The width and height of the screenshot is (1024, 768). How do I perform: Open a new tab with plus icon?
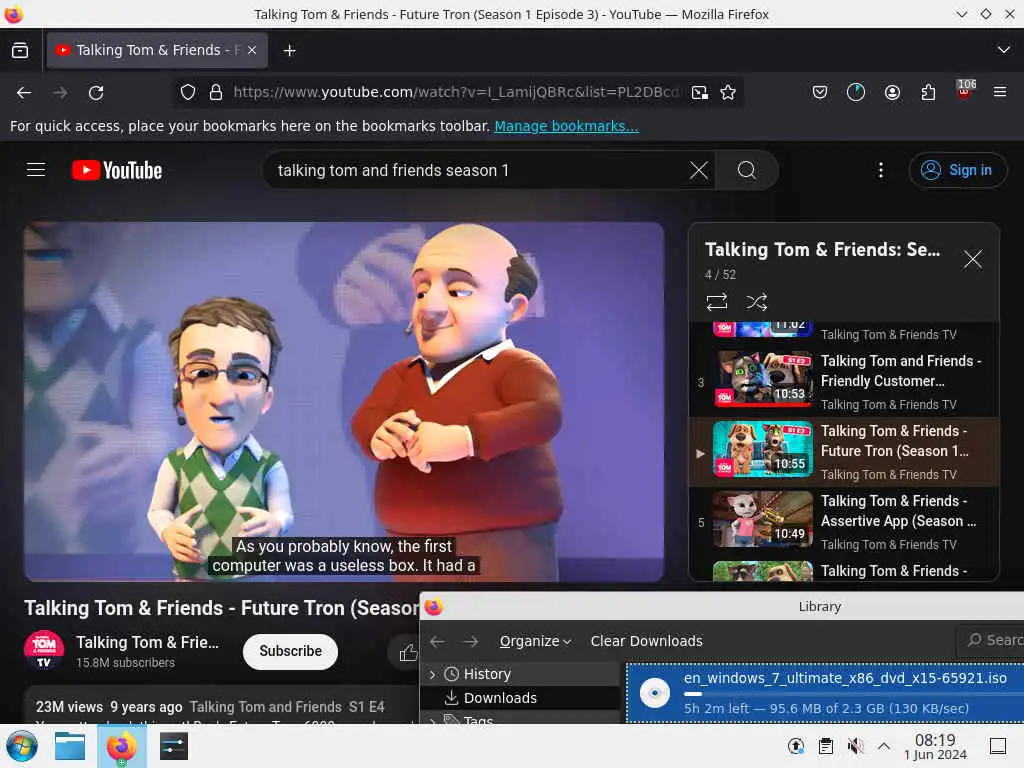(x=289, y=50)
